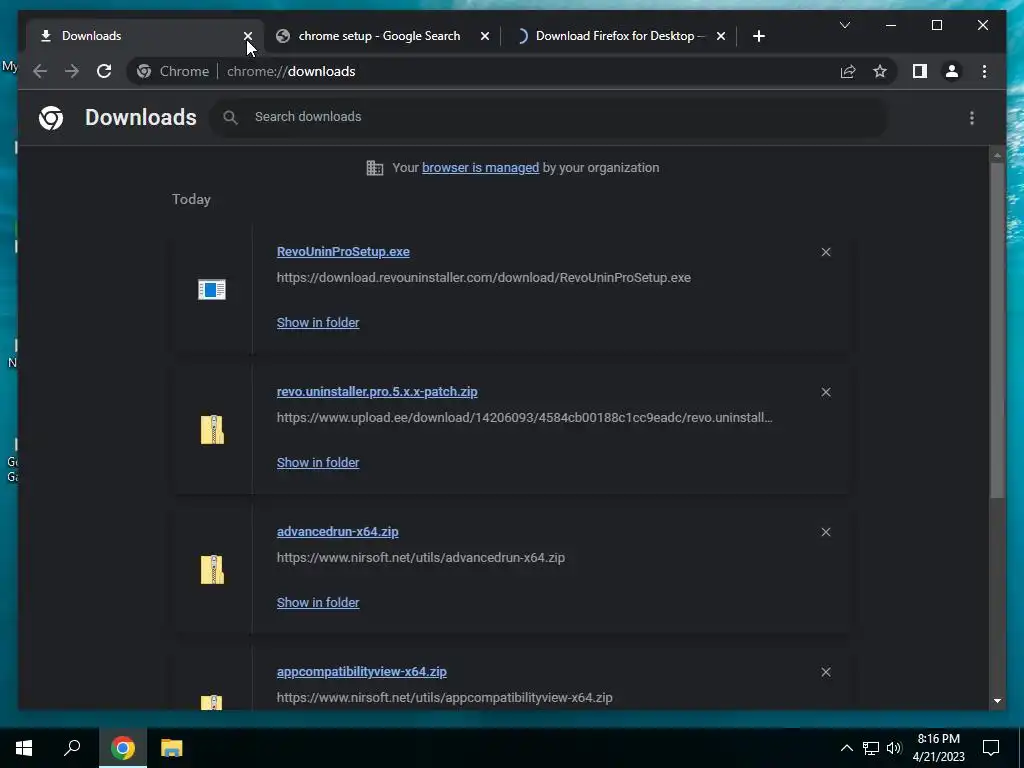The height and width of the screenshot is (768, 1024).
Task: Open a new tab with plus button
Action: click(x=758, y=36)
